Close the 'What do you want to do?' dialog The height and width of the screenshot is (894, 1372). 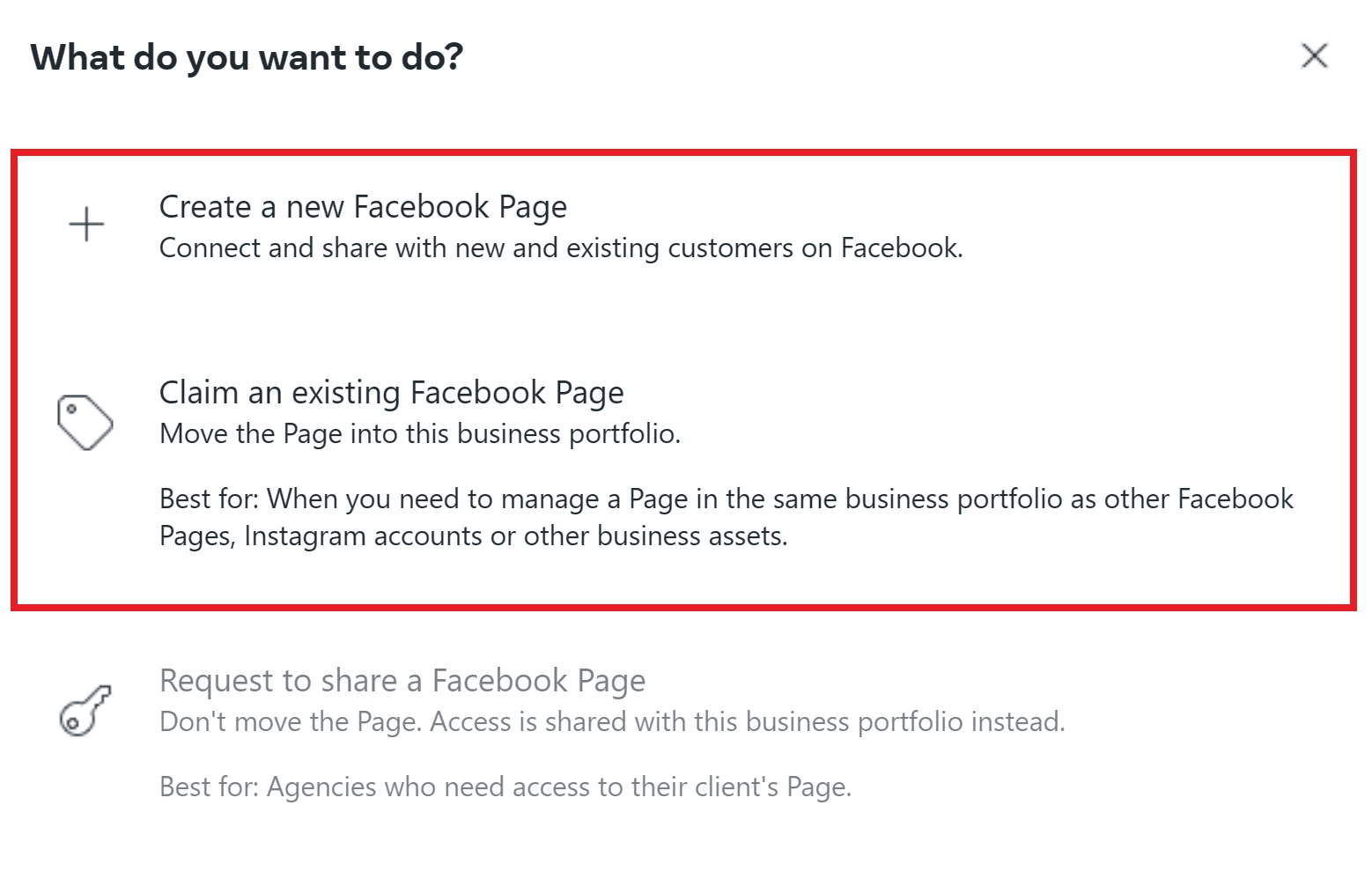[1314, 55]
